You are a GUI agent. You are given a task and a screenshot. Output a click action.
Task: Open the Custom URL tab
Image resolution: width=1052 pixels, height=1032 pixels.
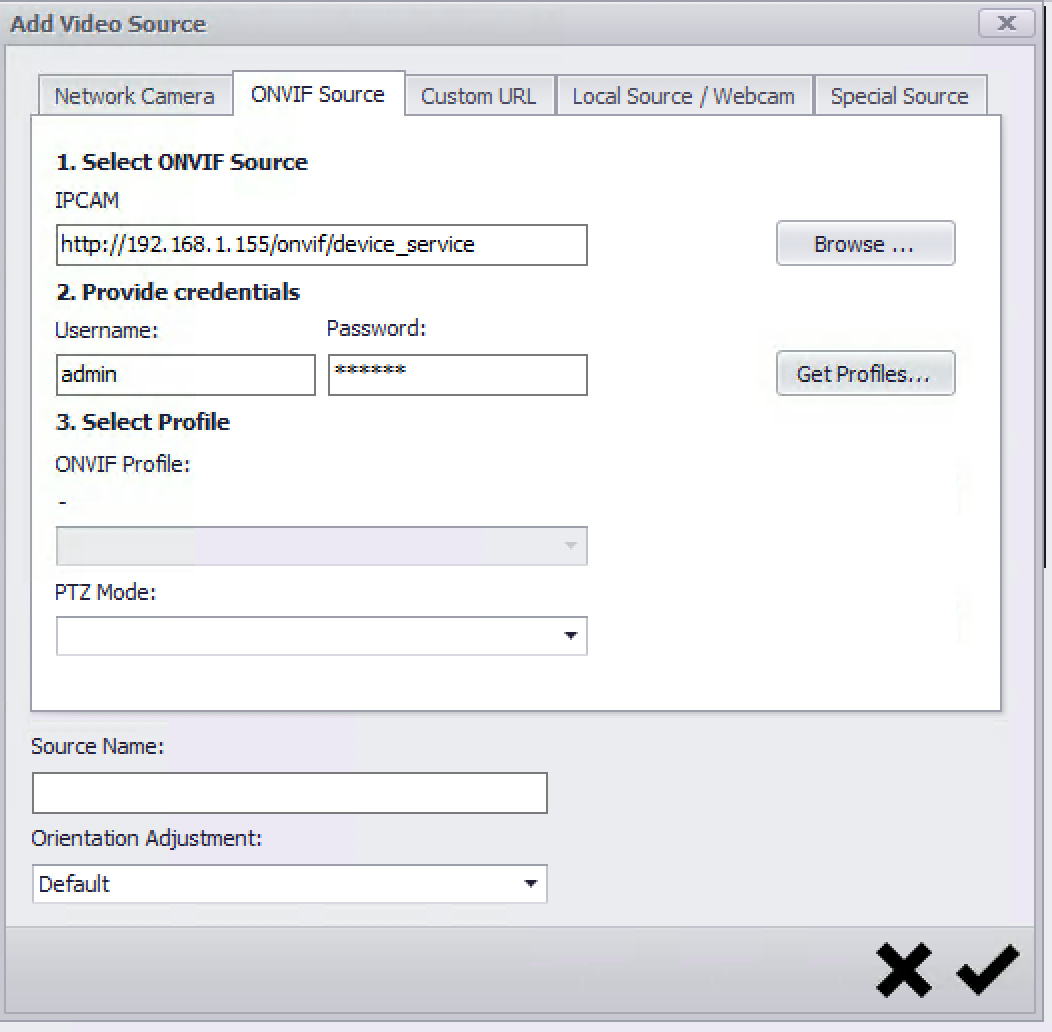[x=479, y=96]
